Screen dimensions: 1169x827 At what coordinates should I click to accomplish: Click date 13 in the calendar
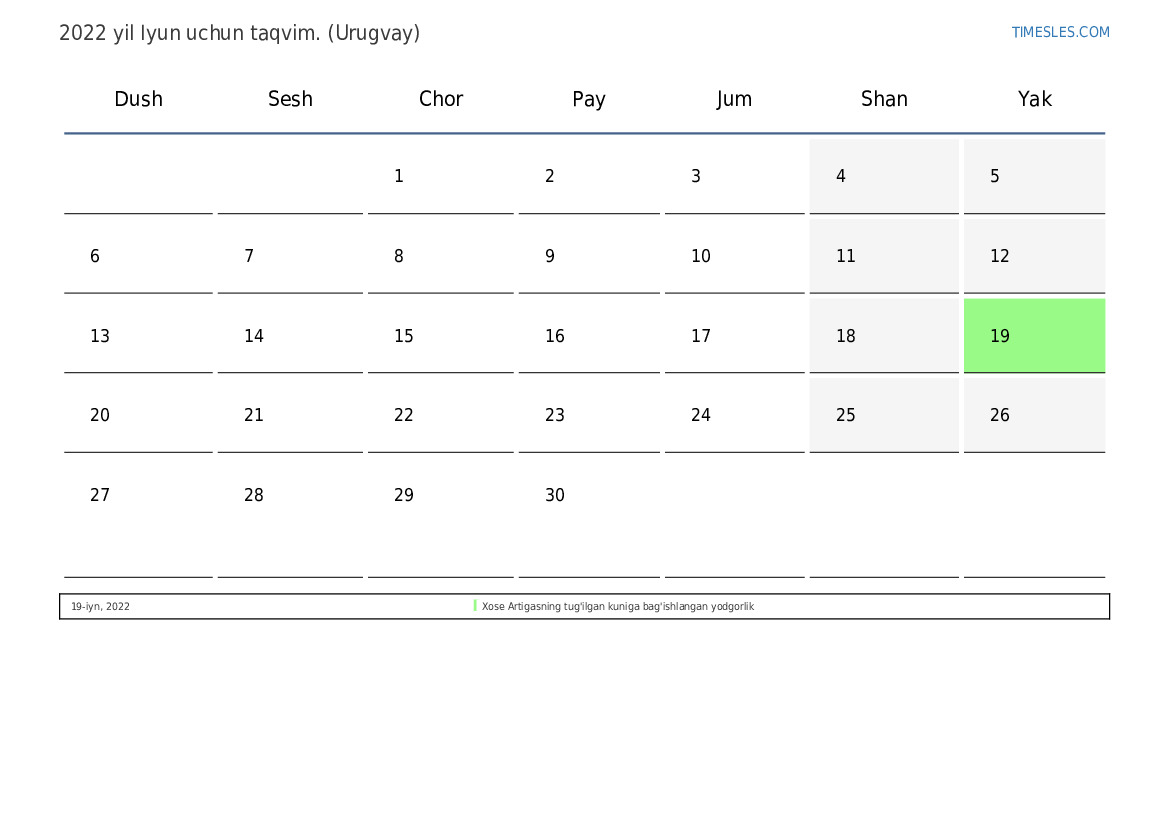tap(100, 336)
